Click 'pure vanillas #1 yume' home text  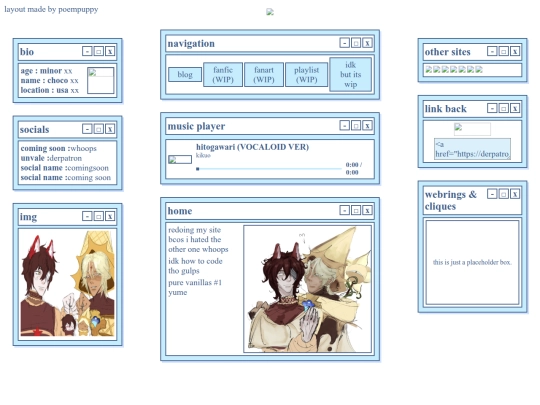pos(195,288)
